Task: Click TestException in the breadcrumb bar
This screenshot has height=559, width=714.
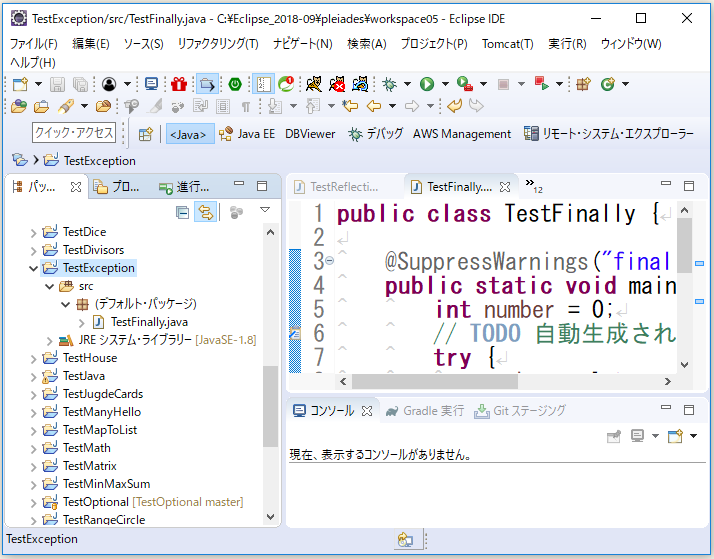Action: pyautogui.click(x=100, y=161)
